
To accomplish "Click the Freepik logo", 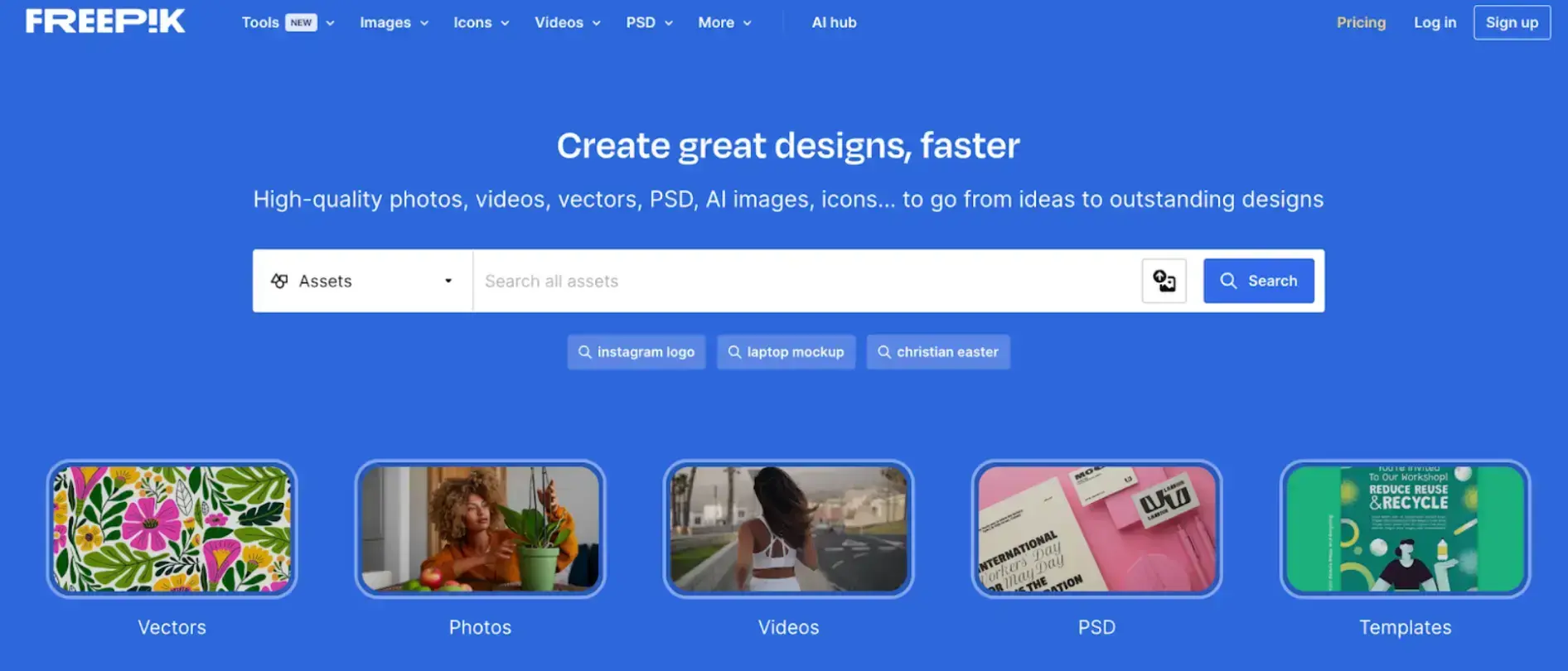I will [105, 22].
